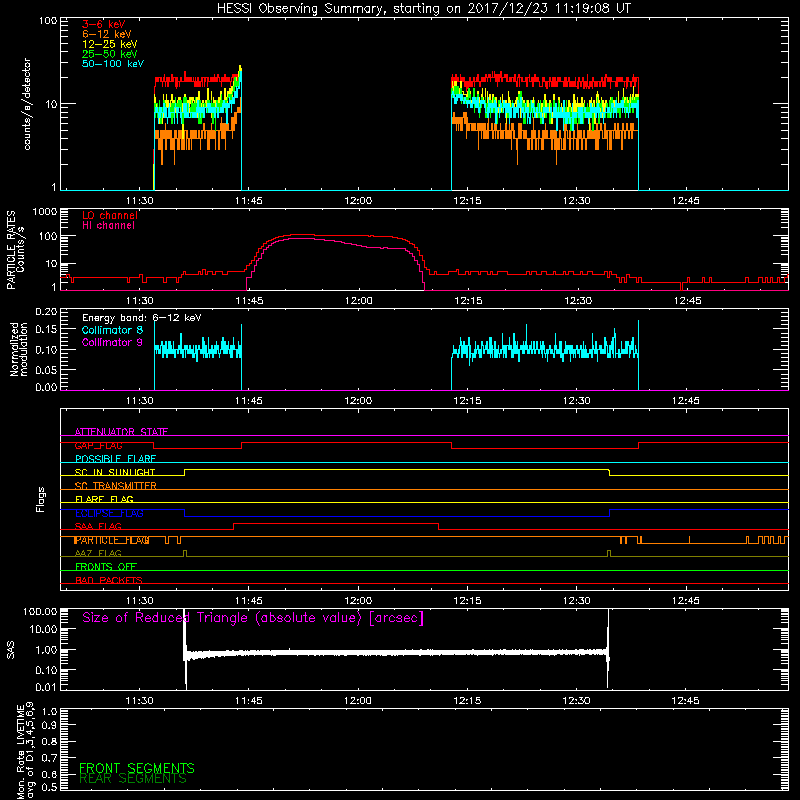Screen dimensions: 800x800
Task: Click the 'Size of Reduced Triangle' heading
Action: click(253, 618)
